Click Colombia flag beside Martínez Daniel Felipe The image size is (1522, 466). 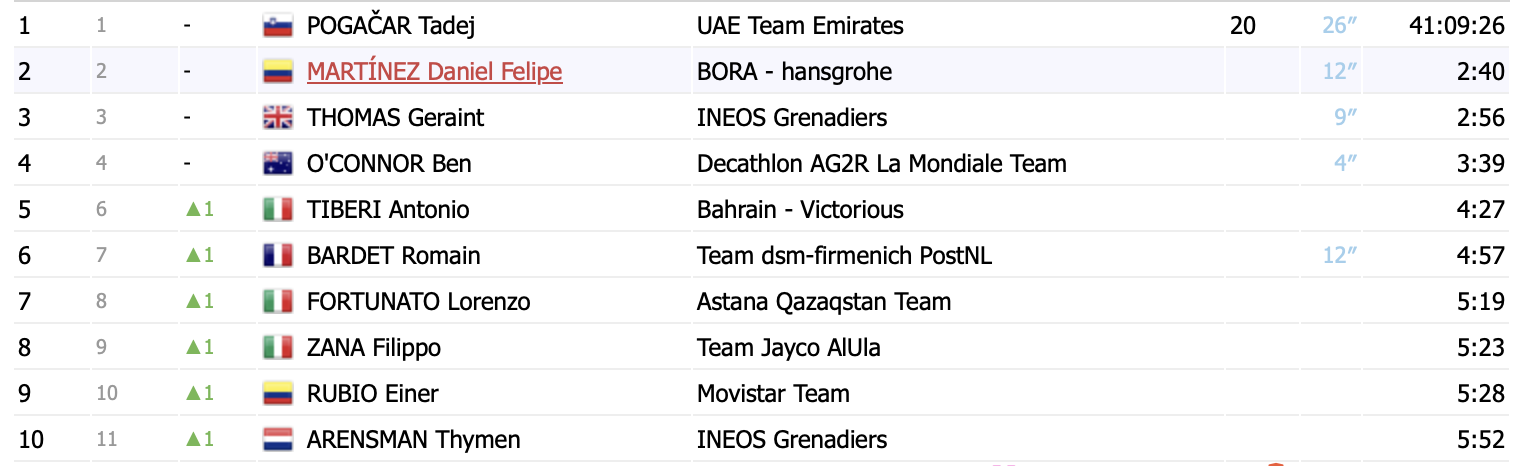(277, 72)
